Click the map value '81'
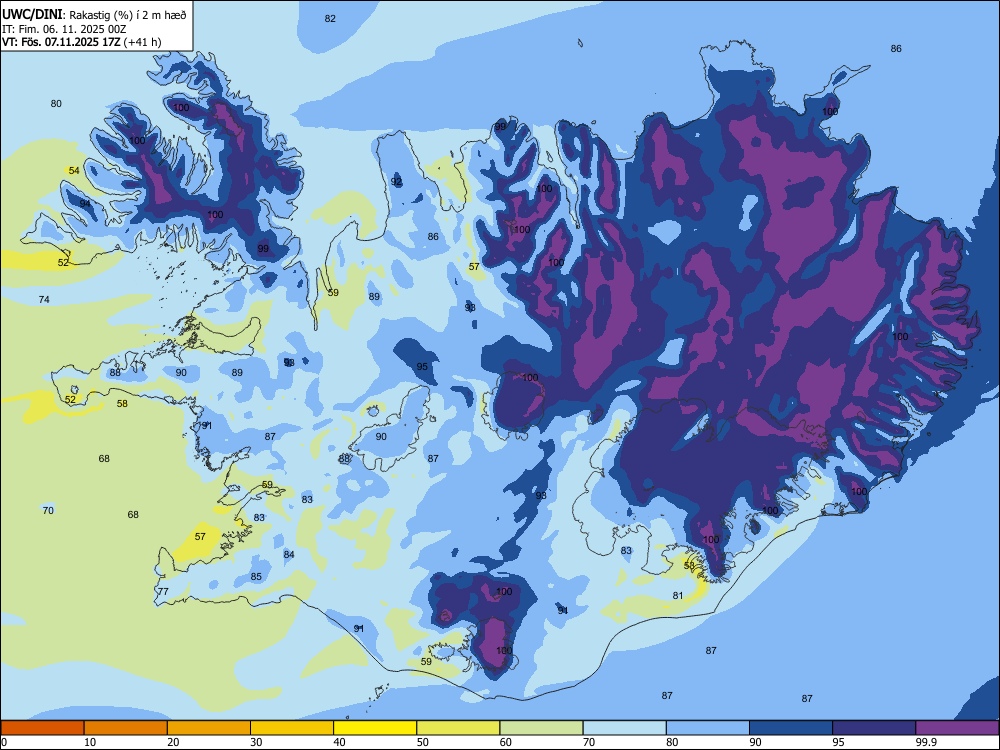Image resolution: width=1000 pixels, height=750 pixels. coord(677,596)
